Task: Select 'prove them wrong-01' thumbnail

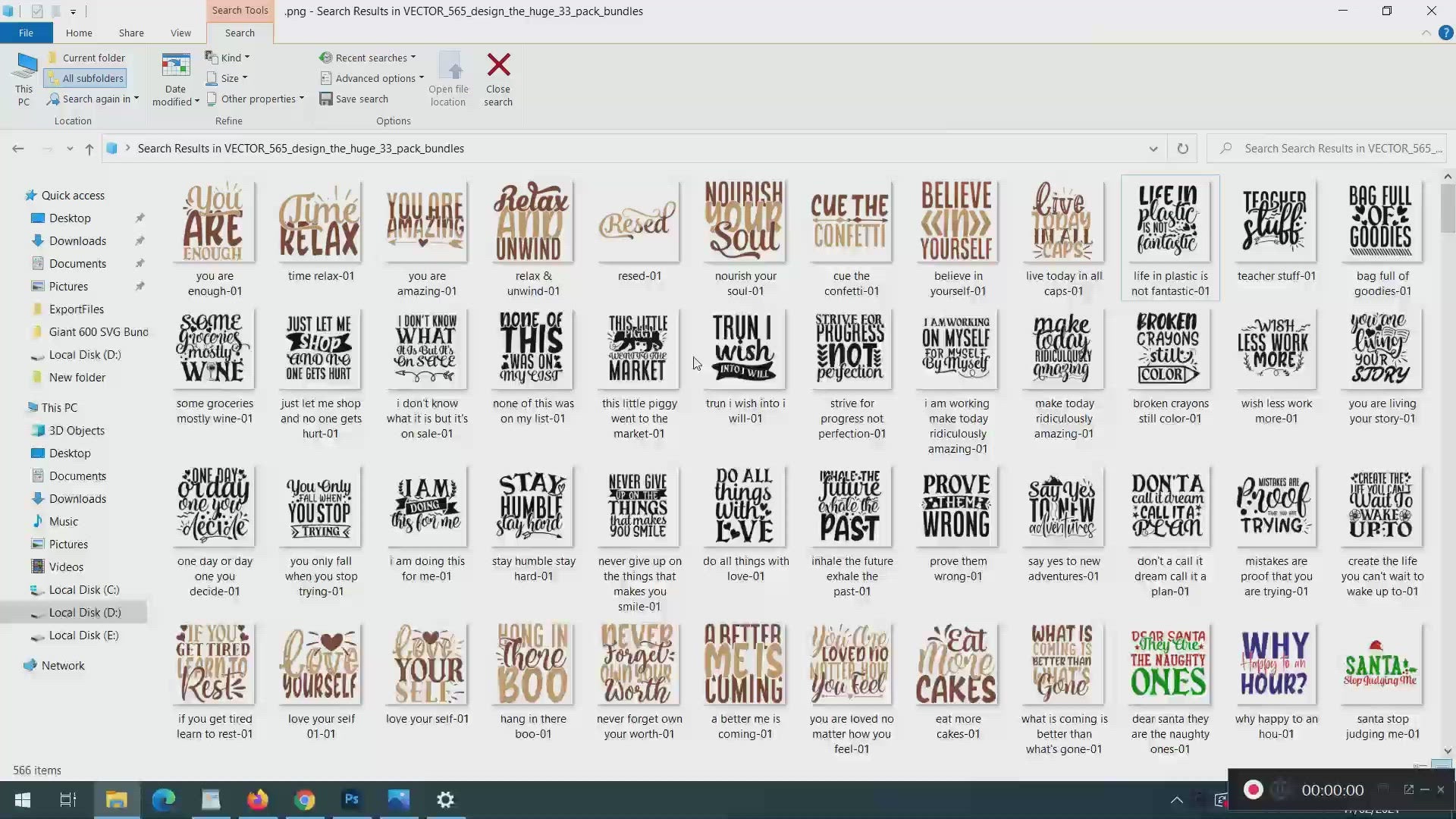Action: 958,507
